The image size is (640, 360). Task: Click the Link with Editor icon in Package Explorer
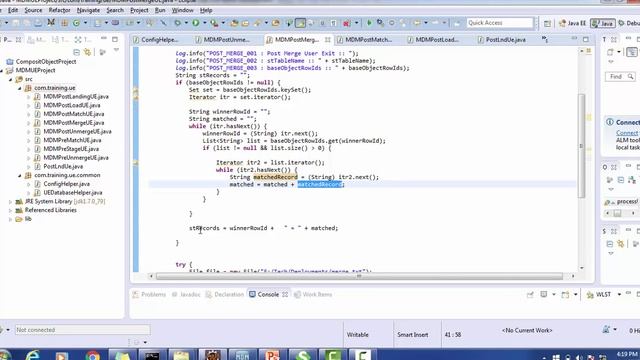[87, 52]
